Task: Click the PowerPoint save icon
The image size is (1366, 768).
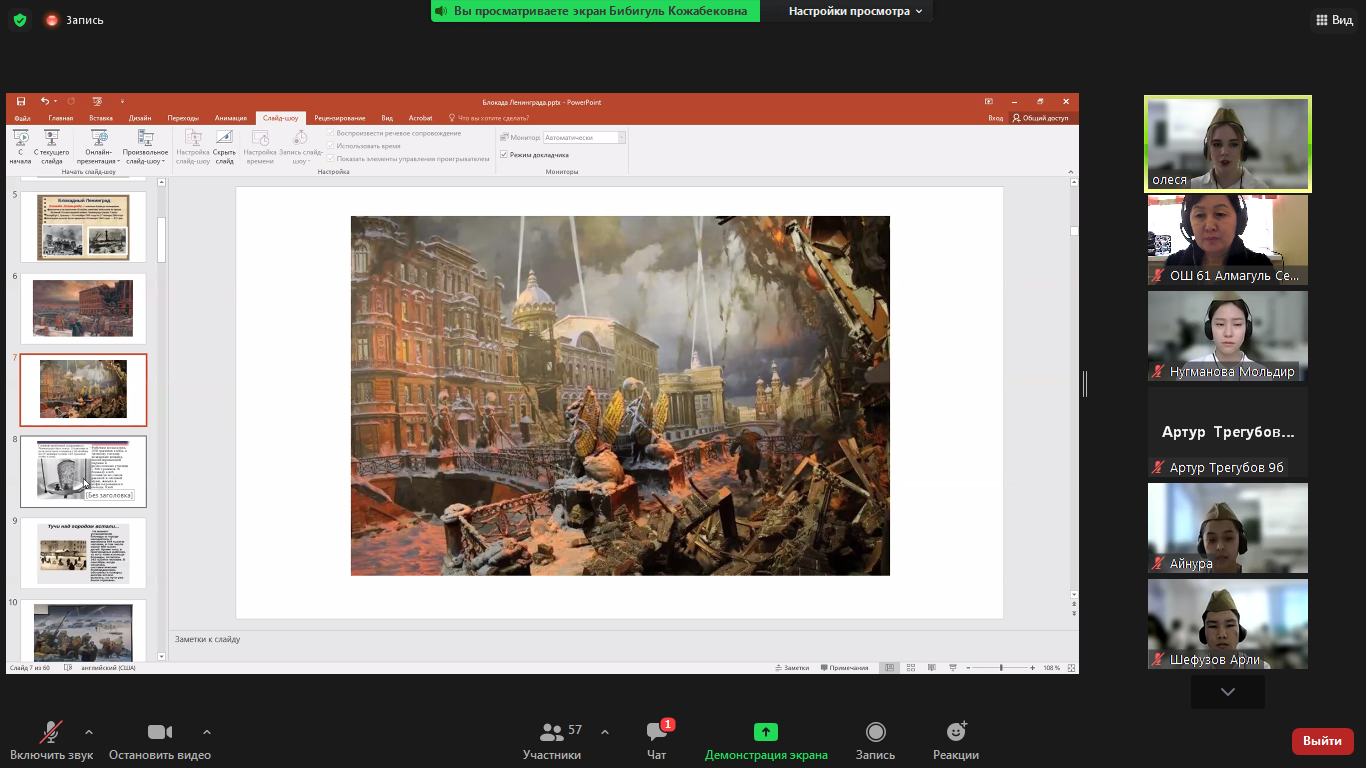Action: tap(21, 102)
